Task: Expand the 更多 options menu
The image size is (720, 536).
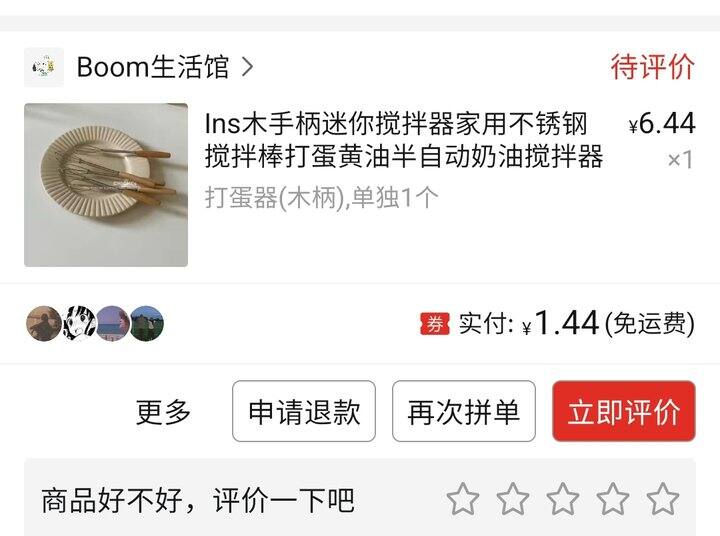Action: (163, 412)
